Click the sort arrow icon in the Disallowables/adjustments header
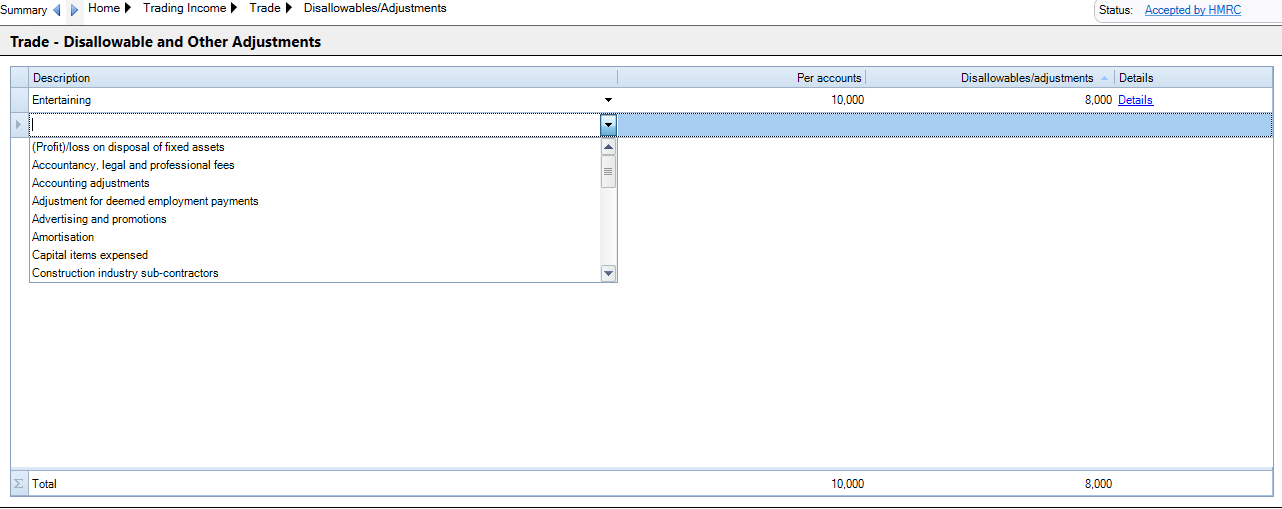1282x509 pixels. 1104,78
